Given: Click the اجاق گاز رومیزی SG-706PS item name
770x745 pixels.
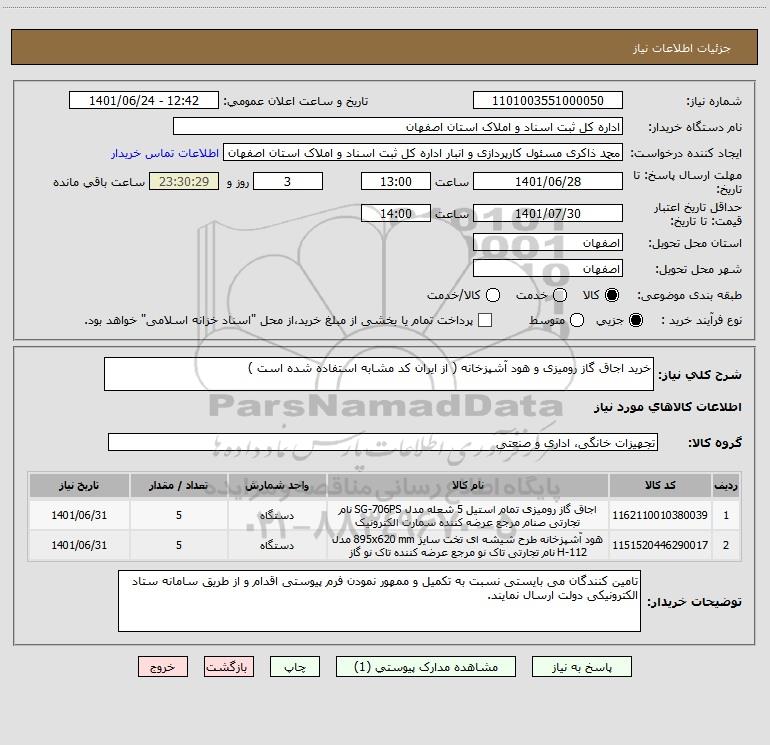Looking at the screenshot, I should (x=468, y=516).
